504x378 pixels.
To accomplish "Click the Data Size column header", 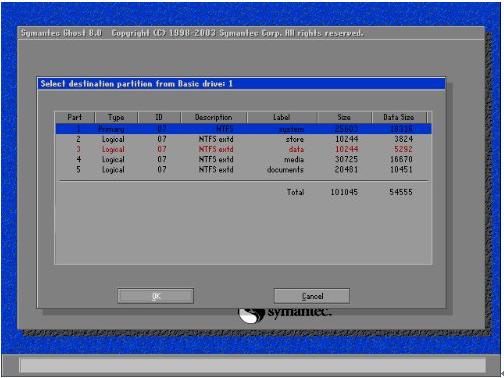I will pos(399,117).
